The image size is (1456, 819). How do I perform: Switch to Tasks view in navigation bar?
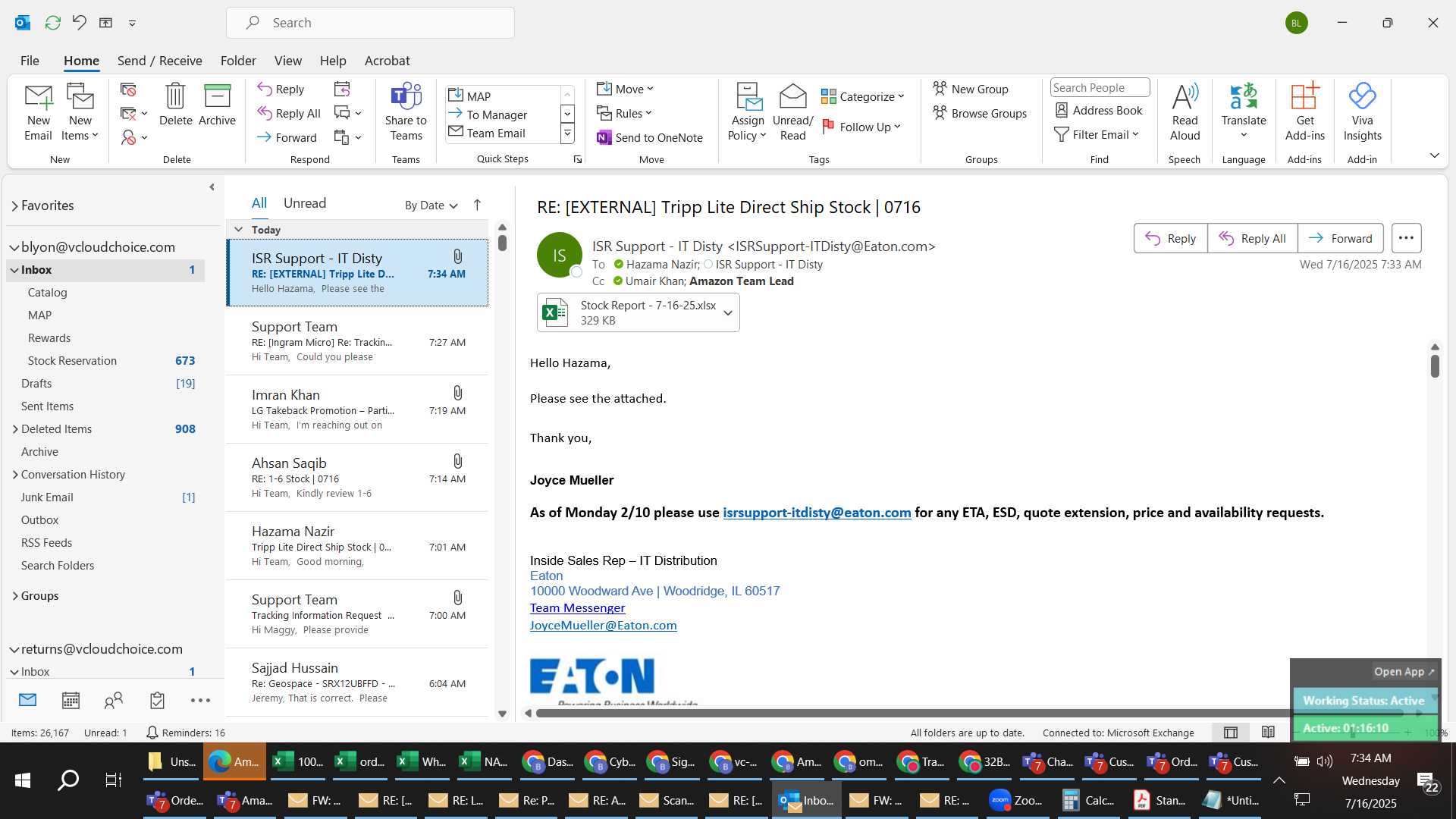[x=157, y=700]
